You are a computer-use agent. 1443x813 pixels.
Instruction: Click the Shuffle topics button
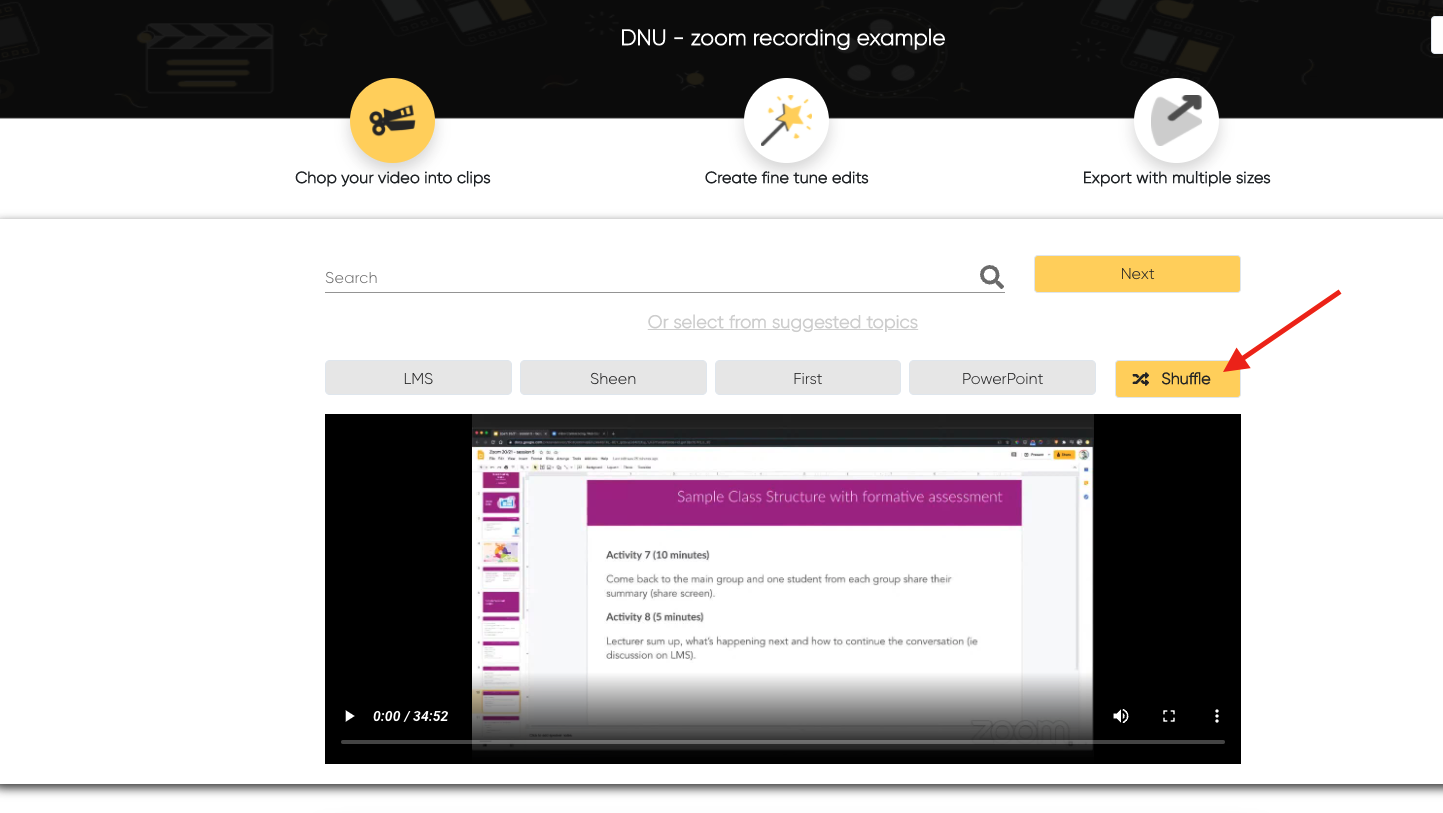1177,379
